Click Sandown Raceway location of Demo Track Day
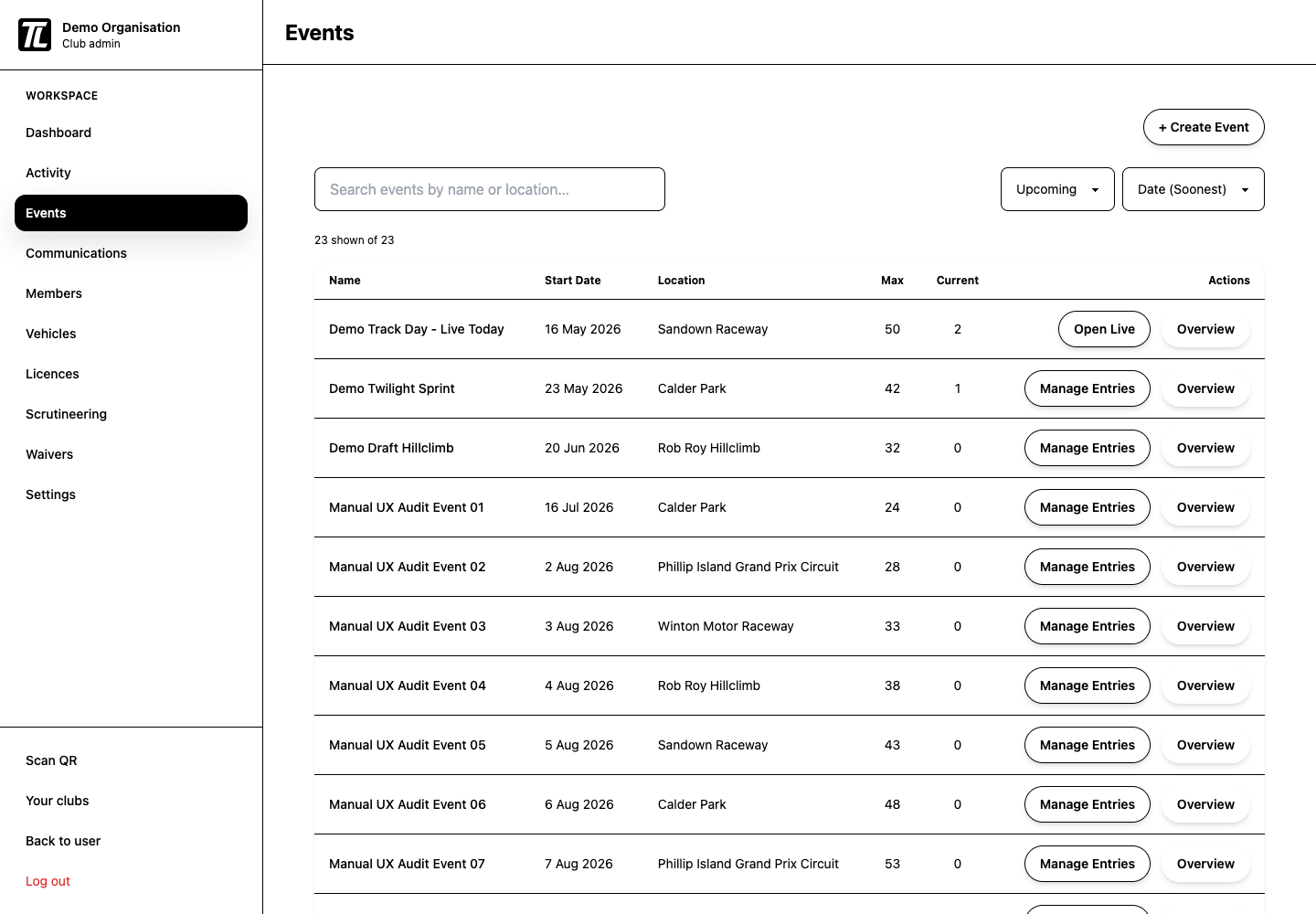The width and height of the screenshot is (1316, 914). pos(713,329)
